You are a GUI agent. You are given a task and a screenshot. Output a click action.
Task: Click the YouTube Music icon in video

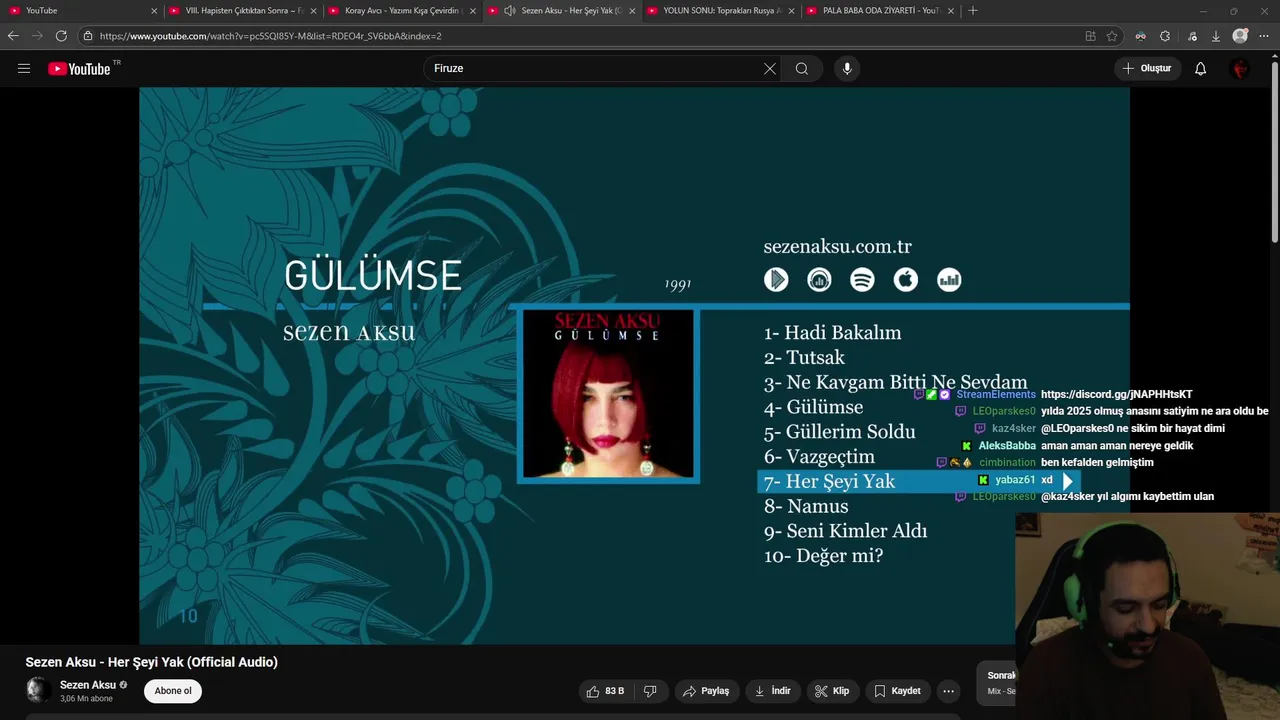[819, 280]
